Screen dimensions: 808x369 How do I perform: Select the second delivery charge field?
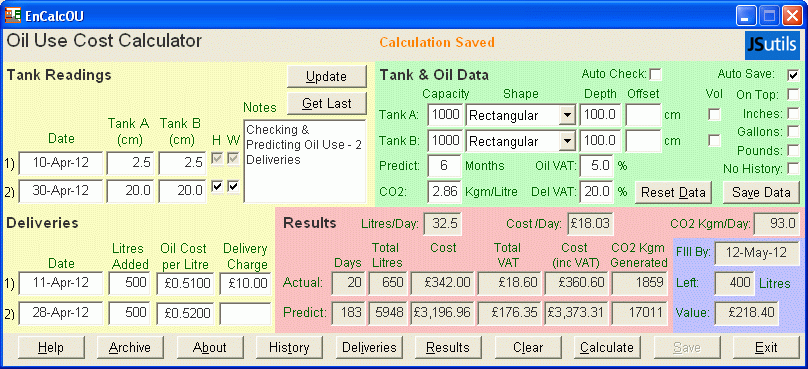245,313
